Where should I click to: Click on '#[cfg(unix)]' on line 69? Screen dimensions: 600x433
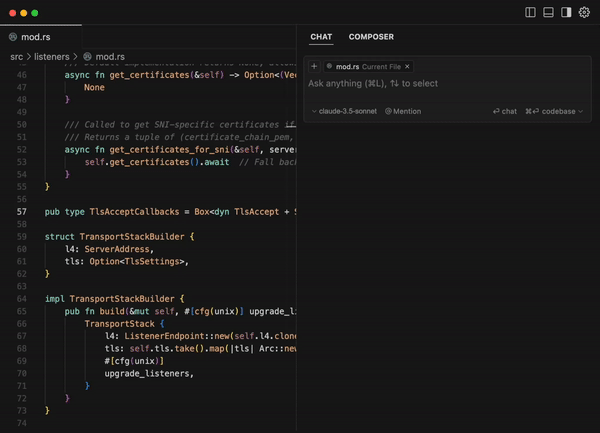[134, 361]
